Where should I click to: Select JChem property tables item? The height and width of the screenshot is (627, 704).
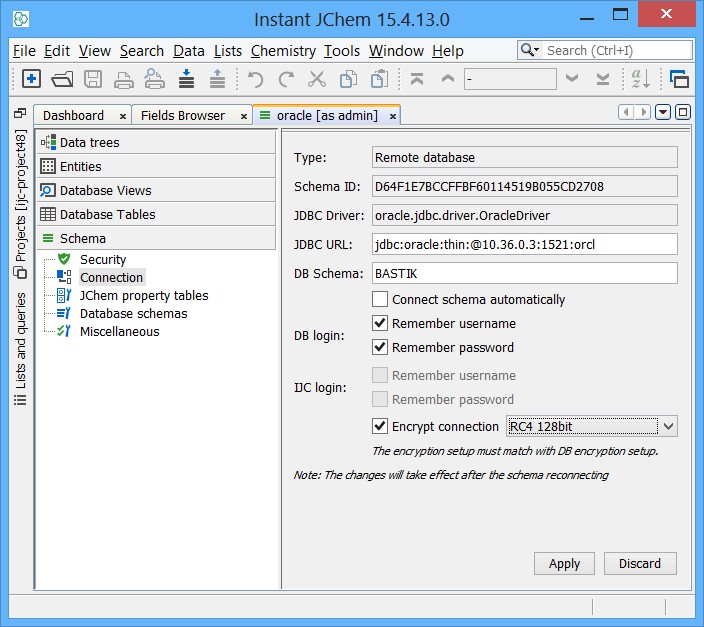click(143, 295)
